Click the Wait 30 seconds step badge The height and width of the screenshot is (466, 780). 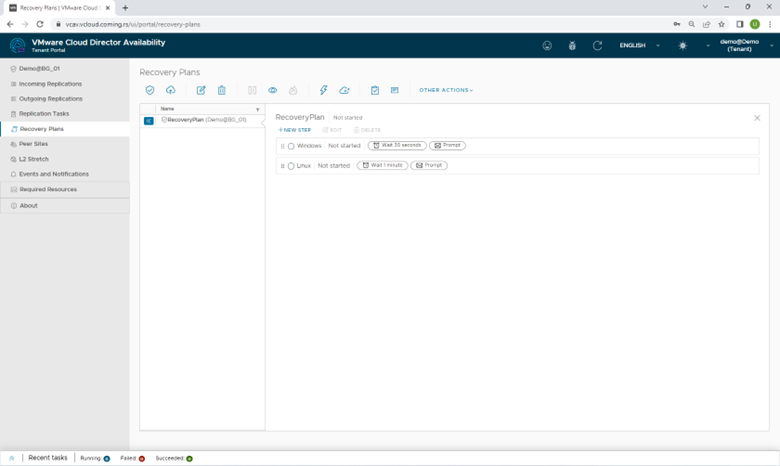(x=397, y=146)
